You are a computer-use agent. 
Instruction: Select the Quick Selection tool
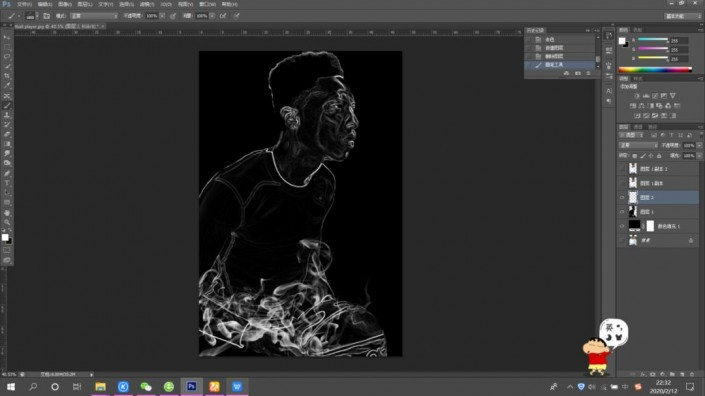[x=7, y=67]
